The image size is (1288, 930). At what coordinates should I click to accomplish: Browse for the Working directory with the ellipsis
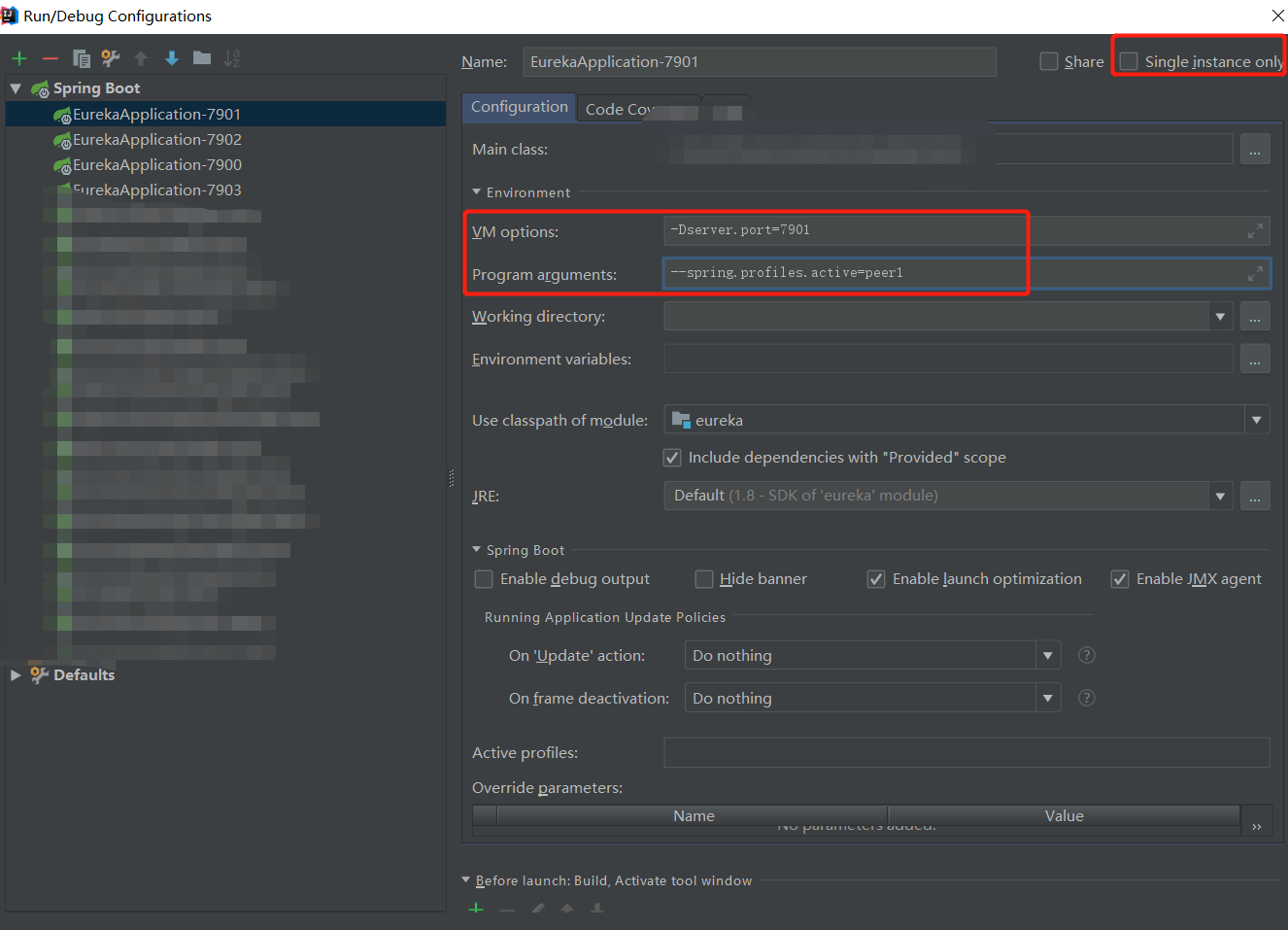click(x=1255, y=317)
